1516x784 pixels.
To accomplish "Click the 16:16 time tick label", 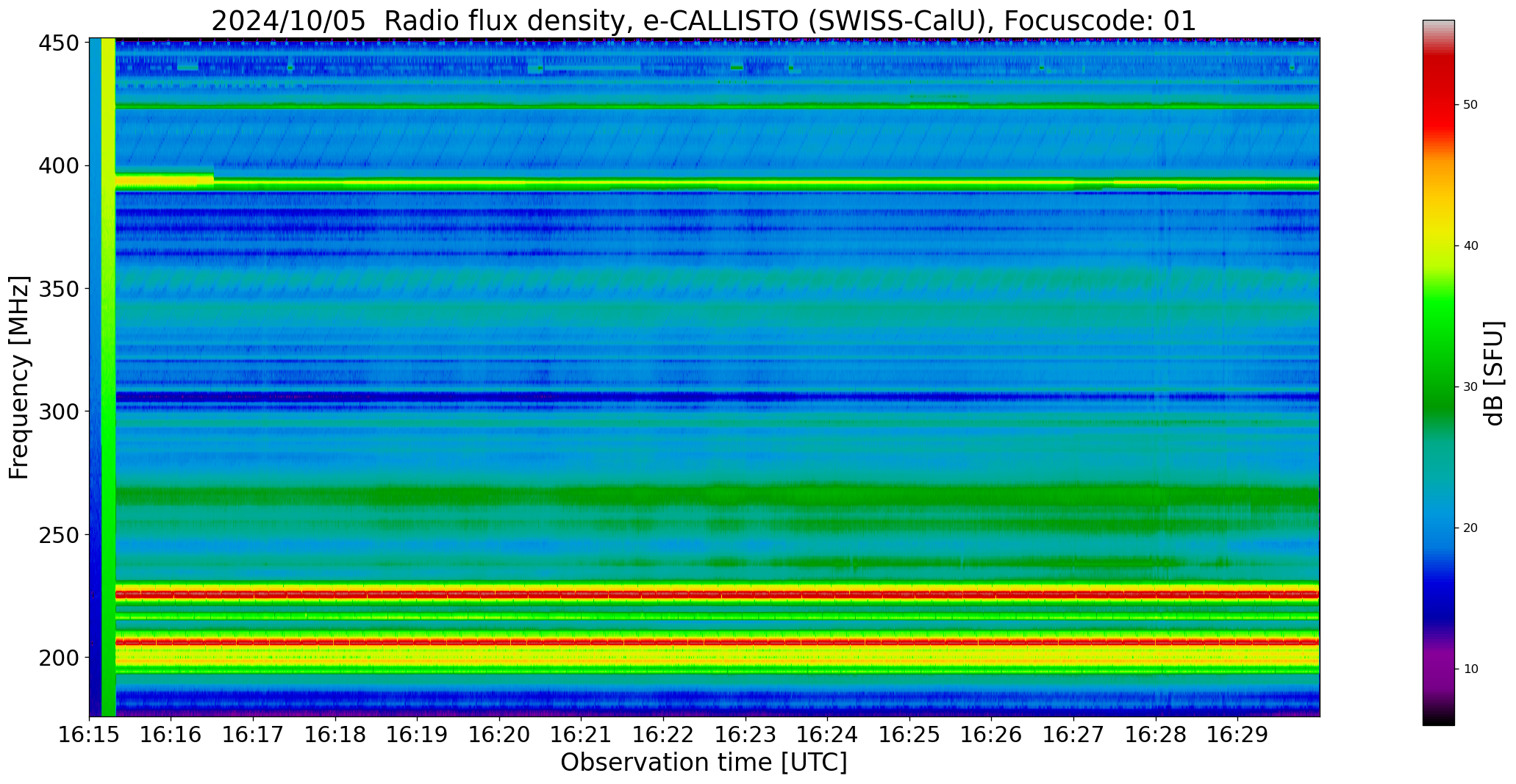I will [x=171, y=735].
